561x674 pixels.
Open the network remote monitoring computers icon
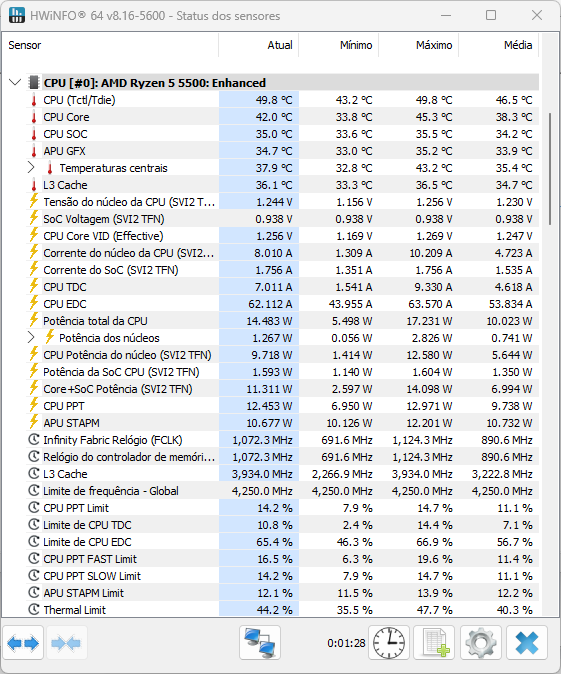pos(260,643)
